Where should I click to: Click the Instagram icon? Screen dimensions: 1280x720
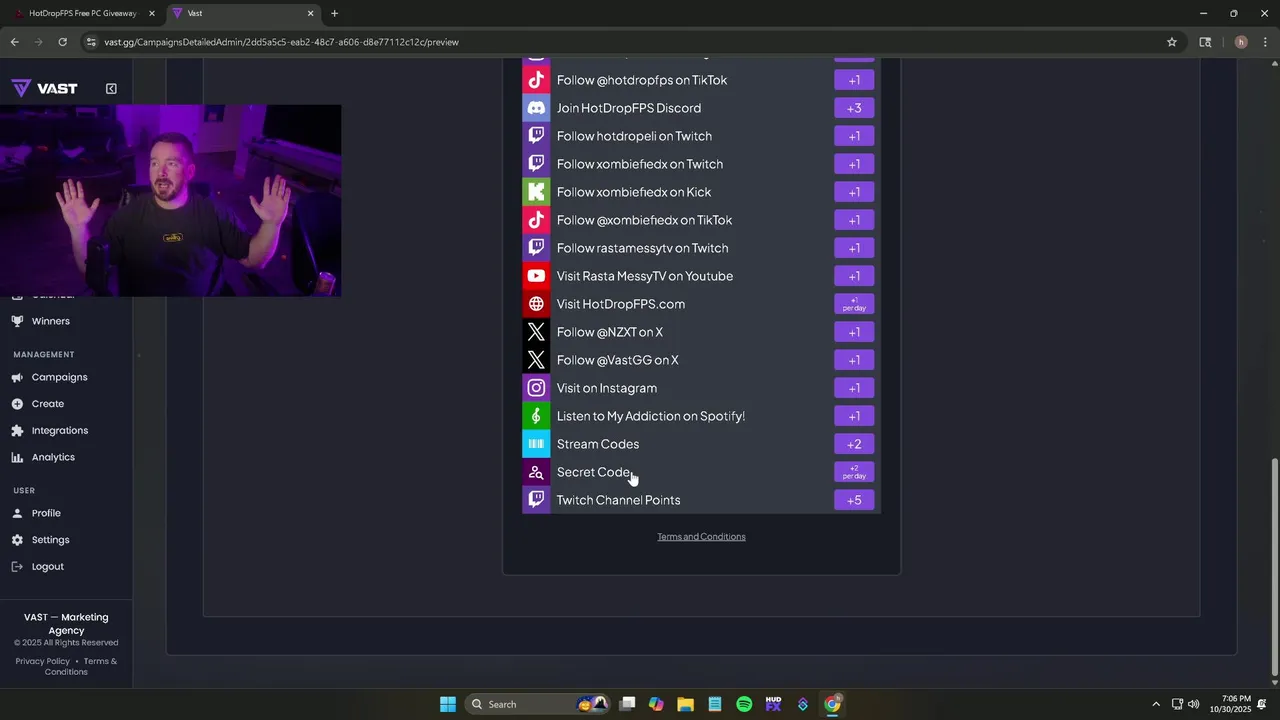coord(536,388)
